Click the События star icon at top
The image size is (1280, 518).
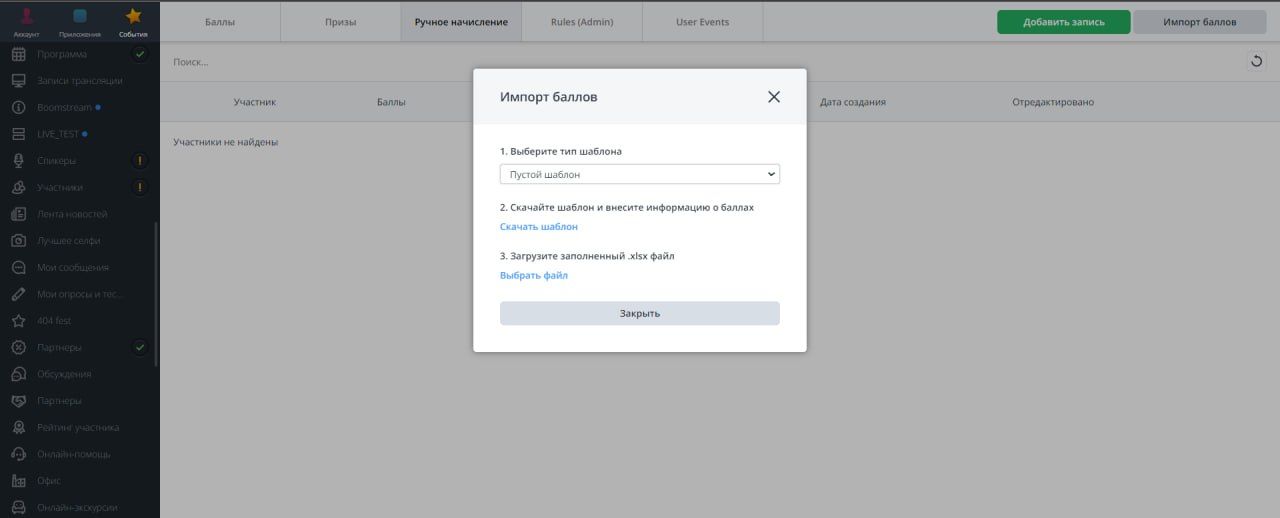(x=133, y=16)
